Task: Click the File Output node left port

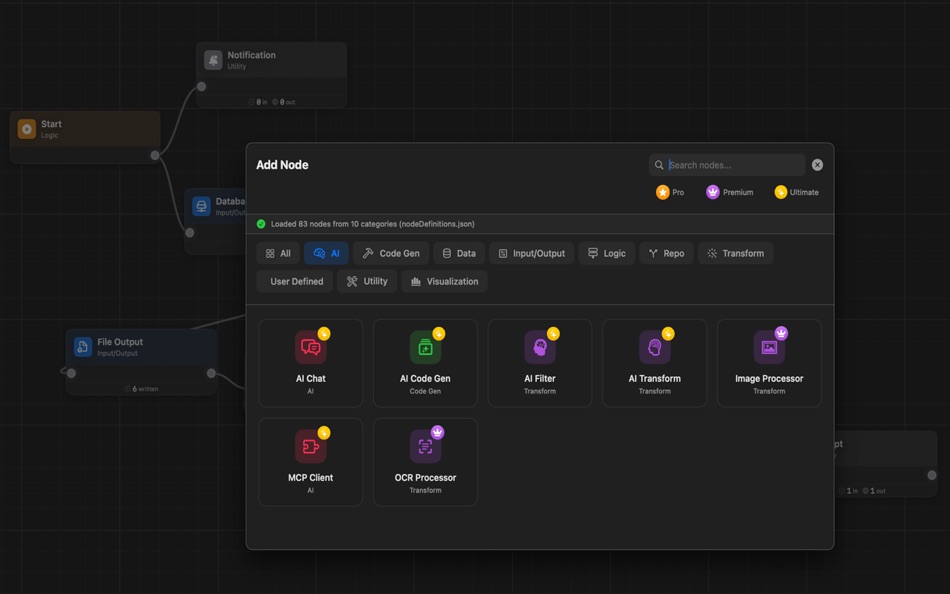Action: pyautogui.click(x=71, y=373)
